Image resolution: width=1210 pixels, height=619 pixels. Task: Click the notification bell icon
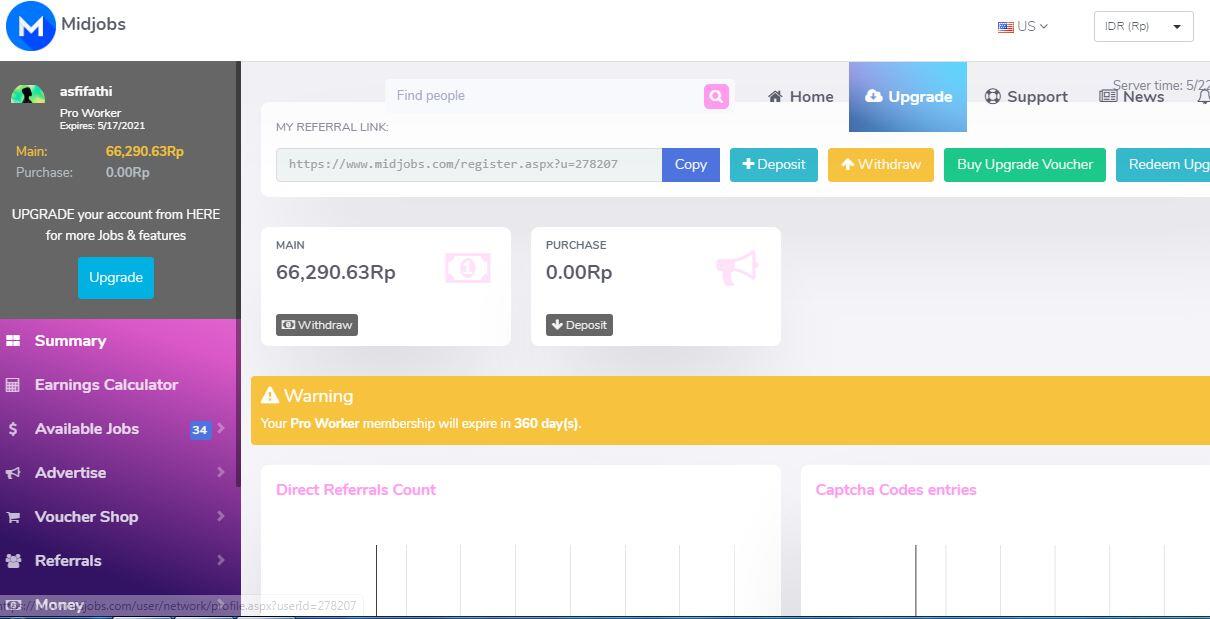[1203, 97]
